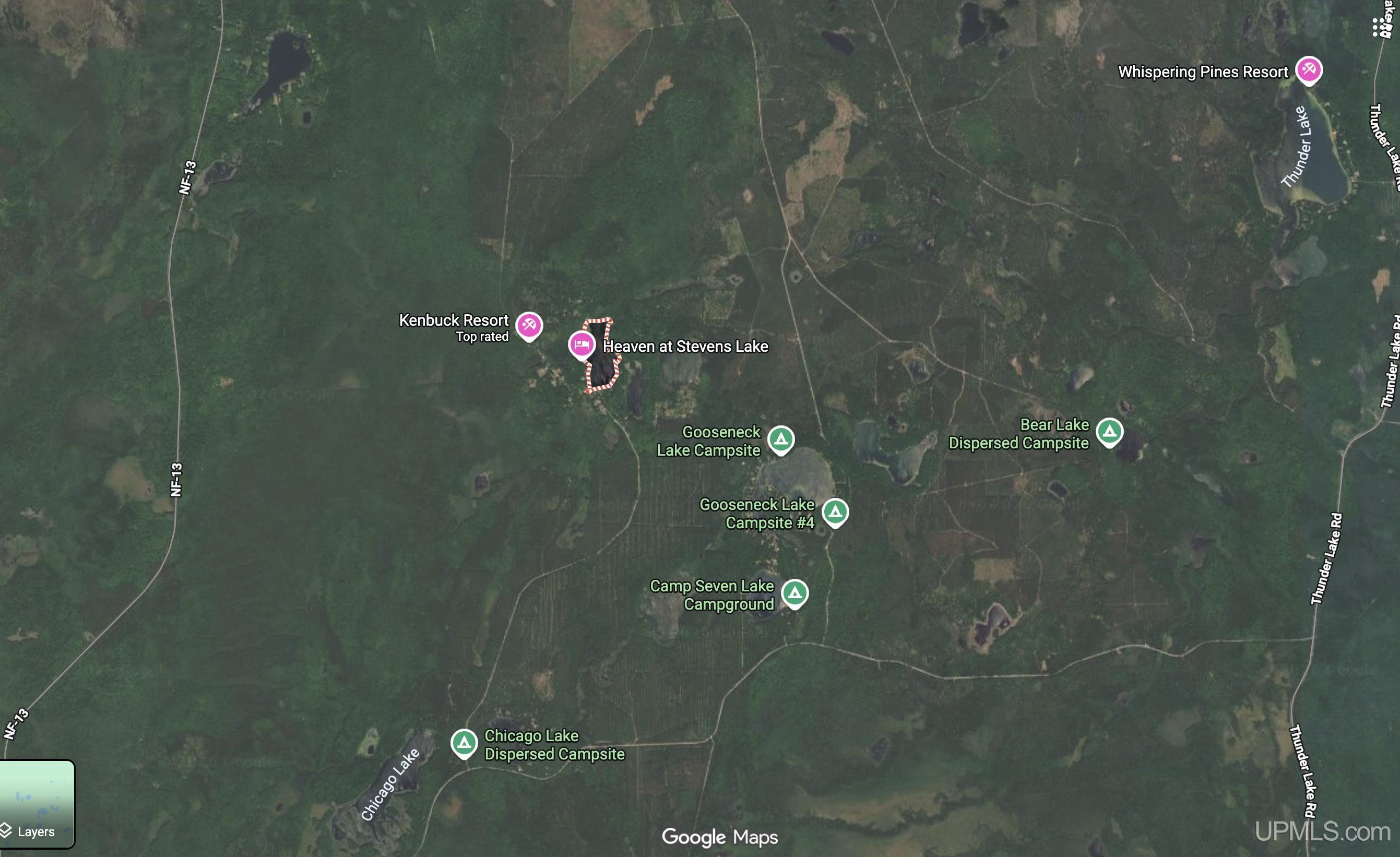This screenshot has width=1400, height=857.
Task: Click the Google Maps logo
Action: [720, 837]
